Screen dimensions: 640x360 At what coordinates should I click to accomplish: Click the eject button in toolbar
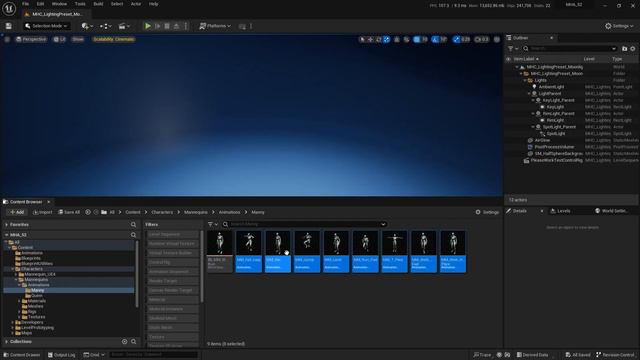[x=176, y=26]
